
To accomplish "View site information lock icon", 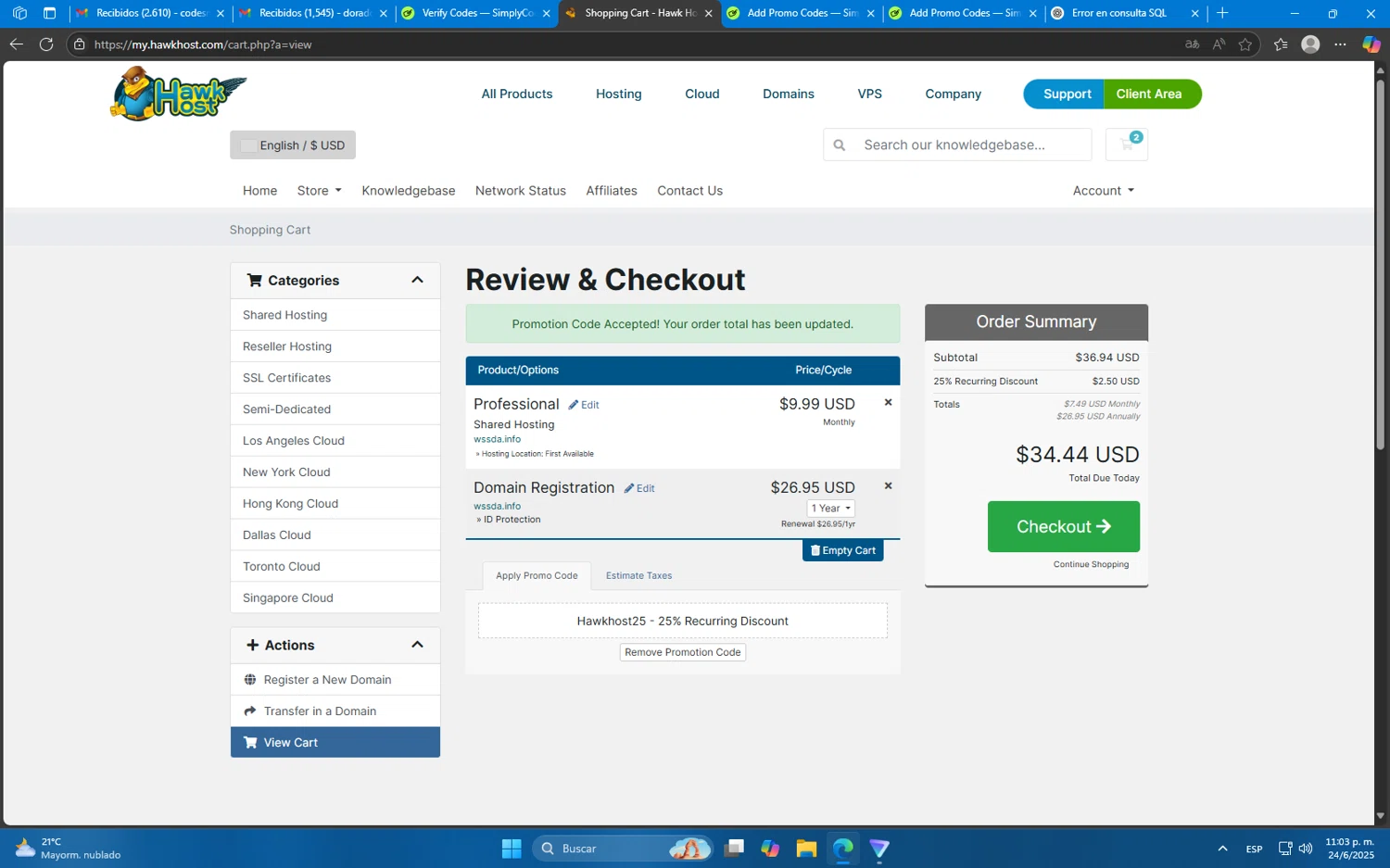I will (x=80, y=44).
